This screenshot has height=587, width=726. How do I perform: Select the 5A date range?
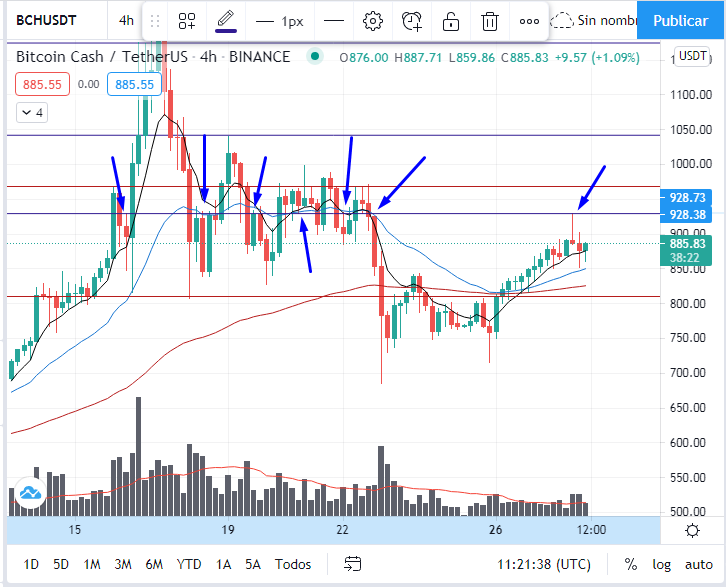point(253,564)
